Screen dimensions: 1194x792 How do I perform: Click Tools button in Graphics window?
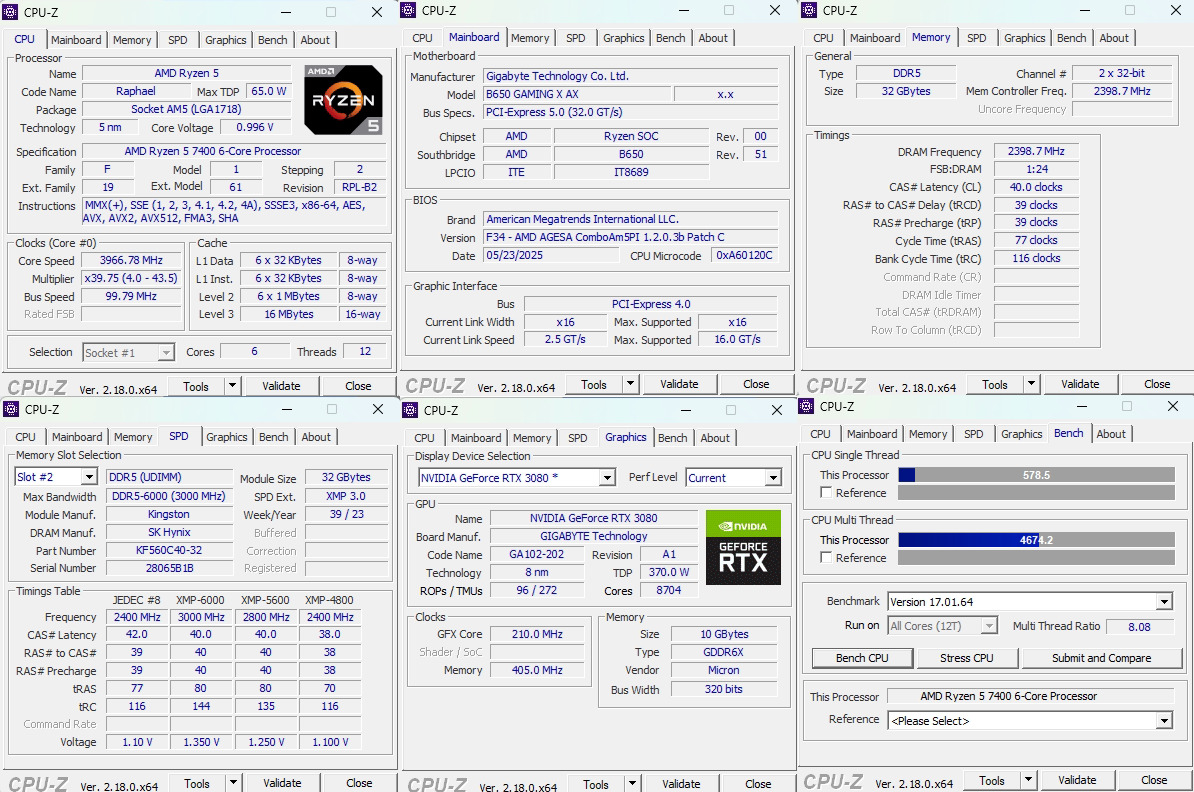595,784
